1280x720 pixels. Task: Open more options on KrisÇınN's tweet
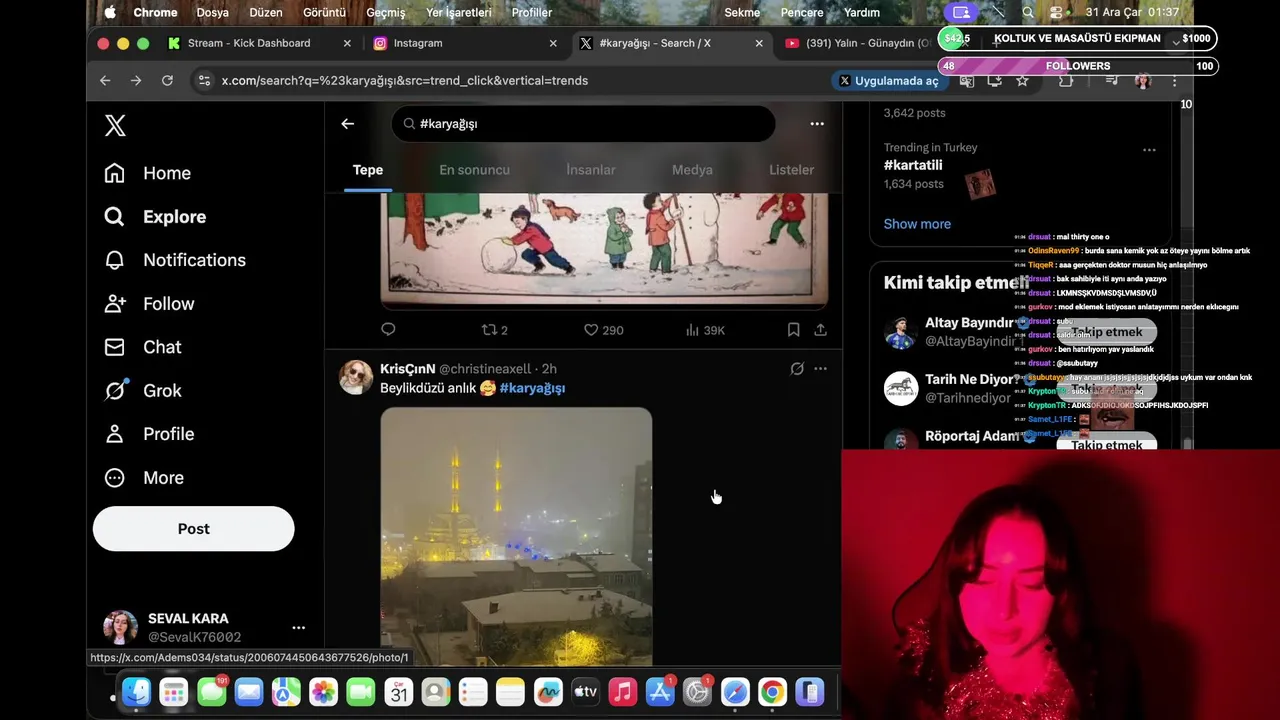point(820,369)
